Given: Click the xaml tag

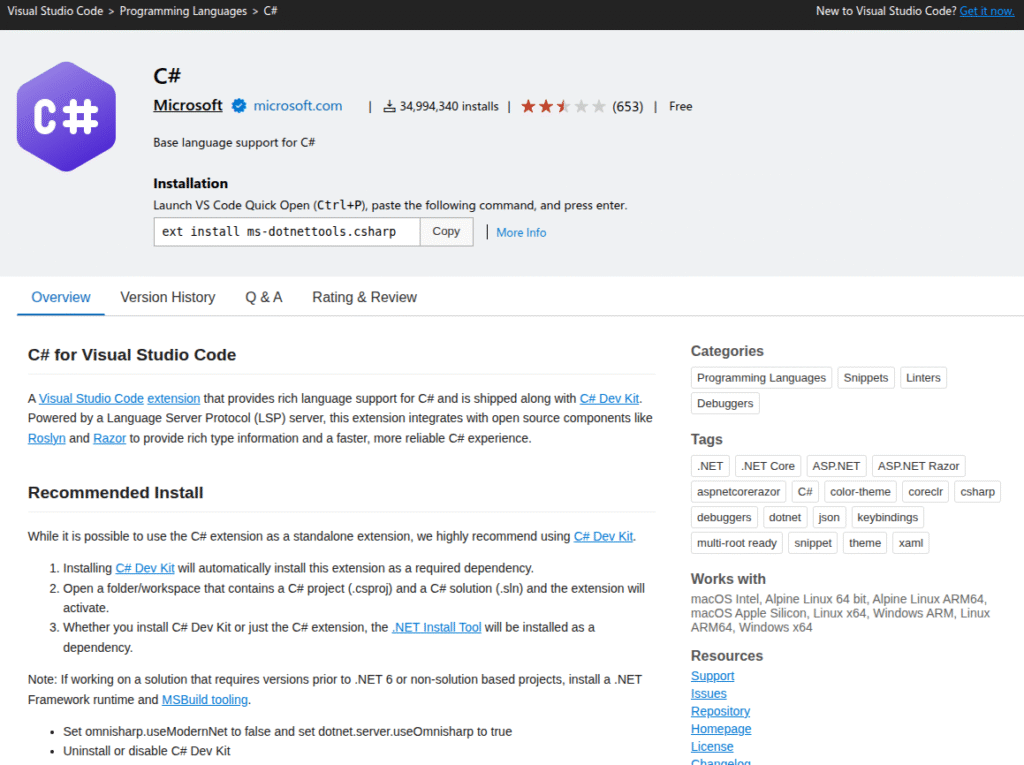Looking at the screenshot, I should 911,542.
